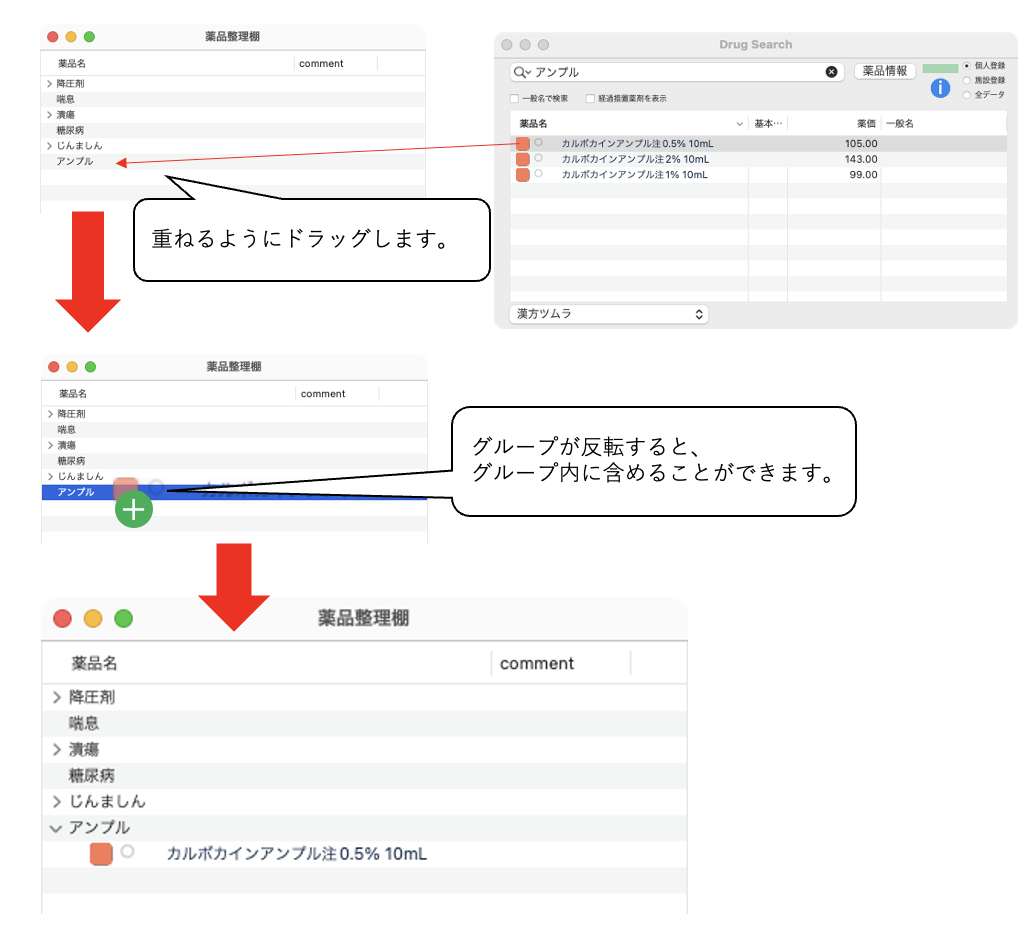Screen dimensions: 1034x926
Task: Open the 薬品名 column sort chevron
Action: 739,121
